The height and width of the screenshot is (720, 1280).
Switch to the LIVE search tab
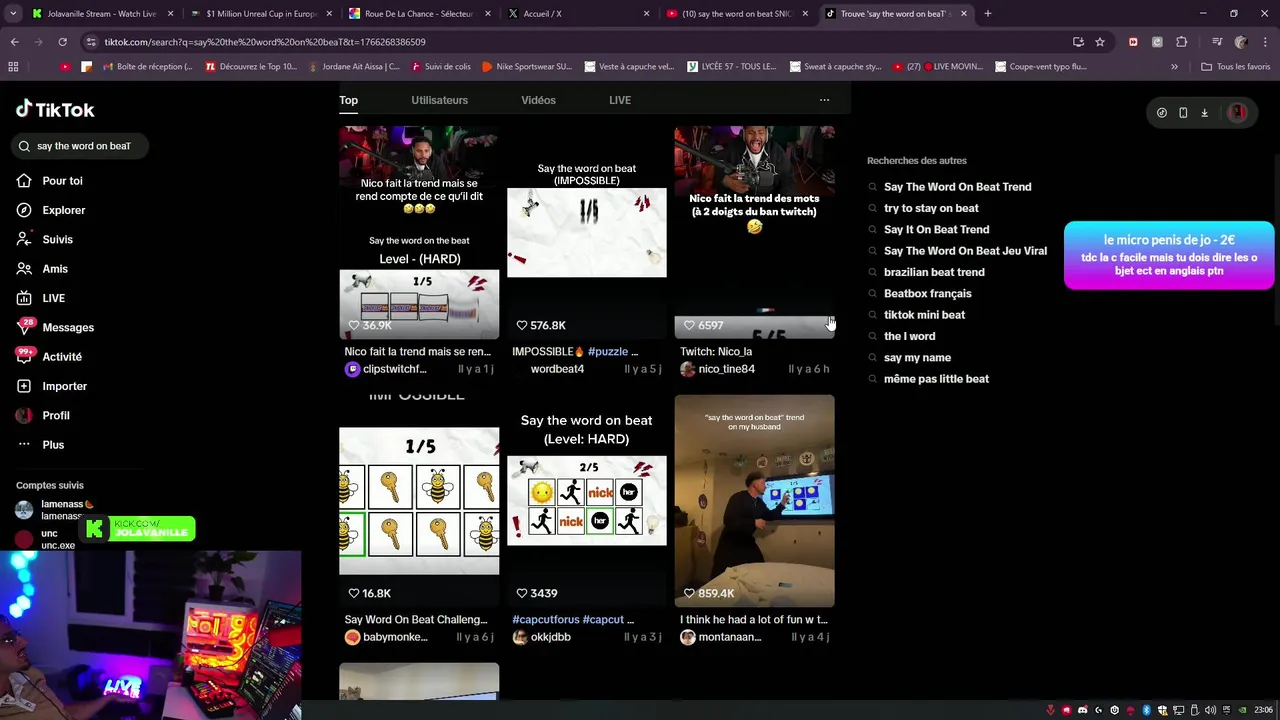tap(620, 100)
